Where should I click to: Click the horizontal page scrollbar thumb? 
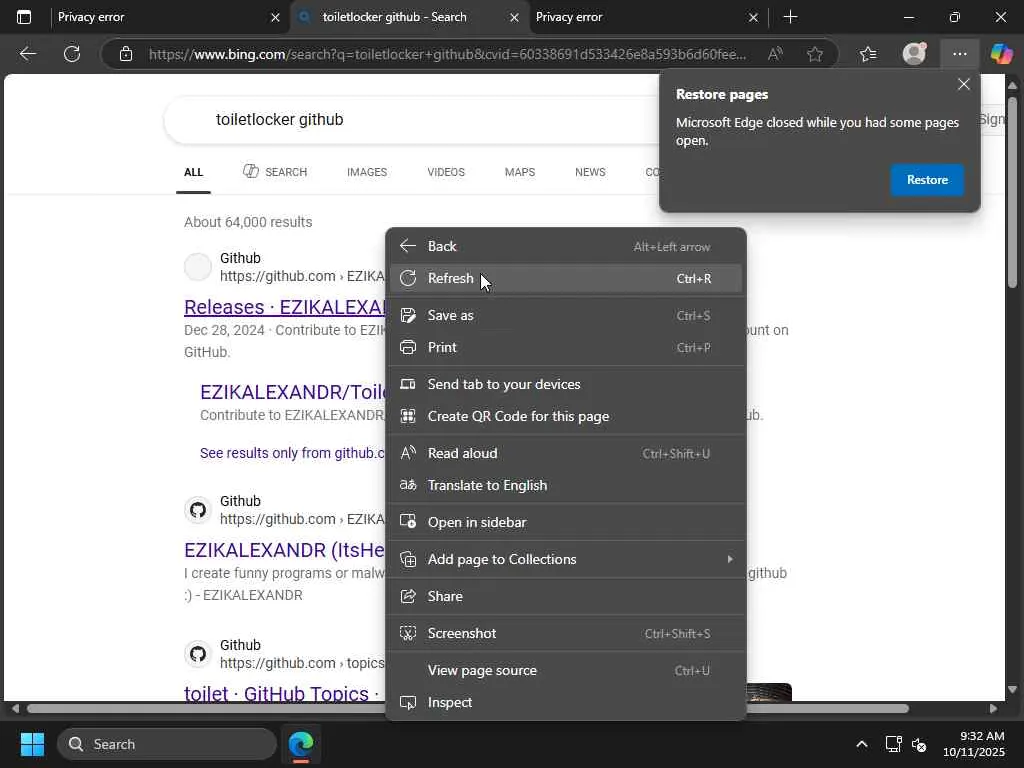pos(468,709)
